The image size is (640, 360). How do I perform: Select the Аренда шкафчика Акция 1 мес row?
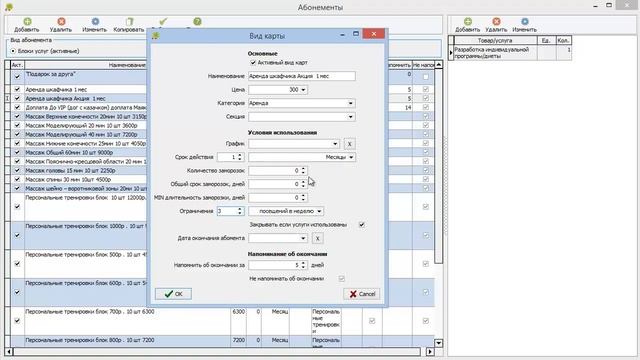(x=85, y=98)
